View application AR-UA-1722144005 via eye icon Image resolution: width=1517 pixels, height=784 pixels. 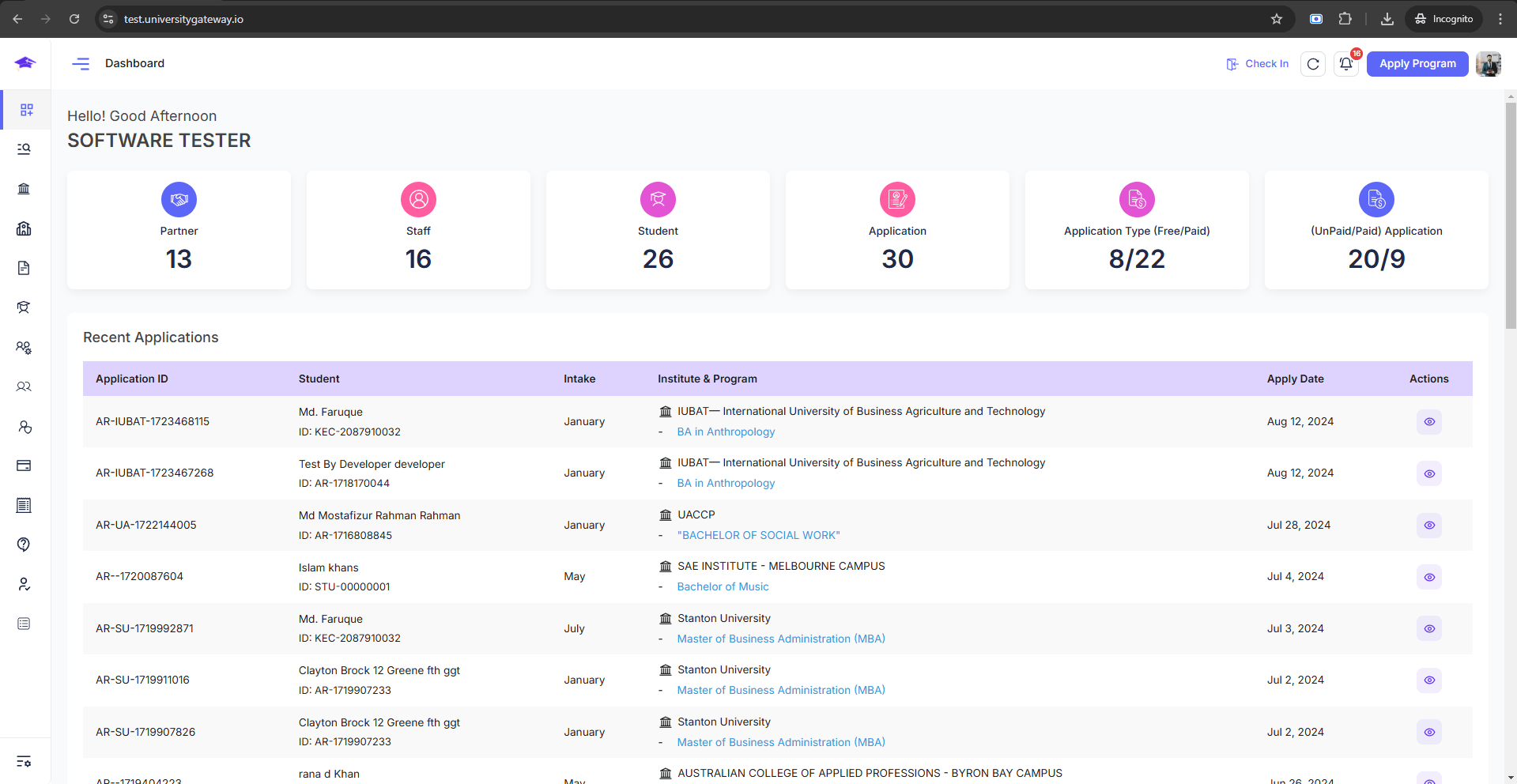coord(1428,526)
